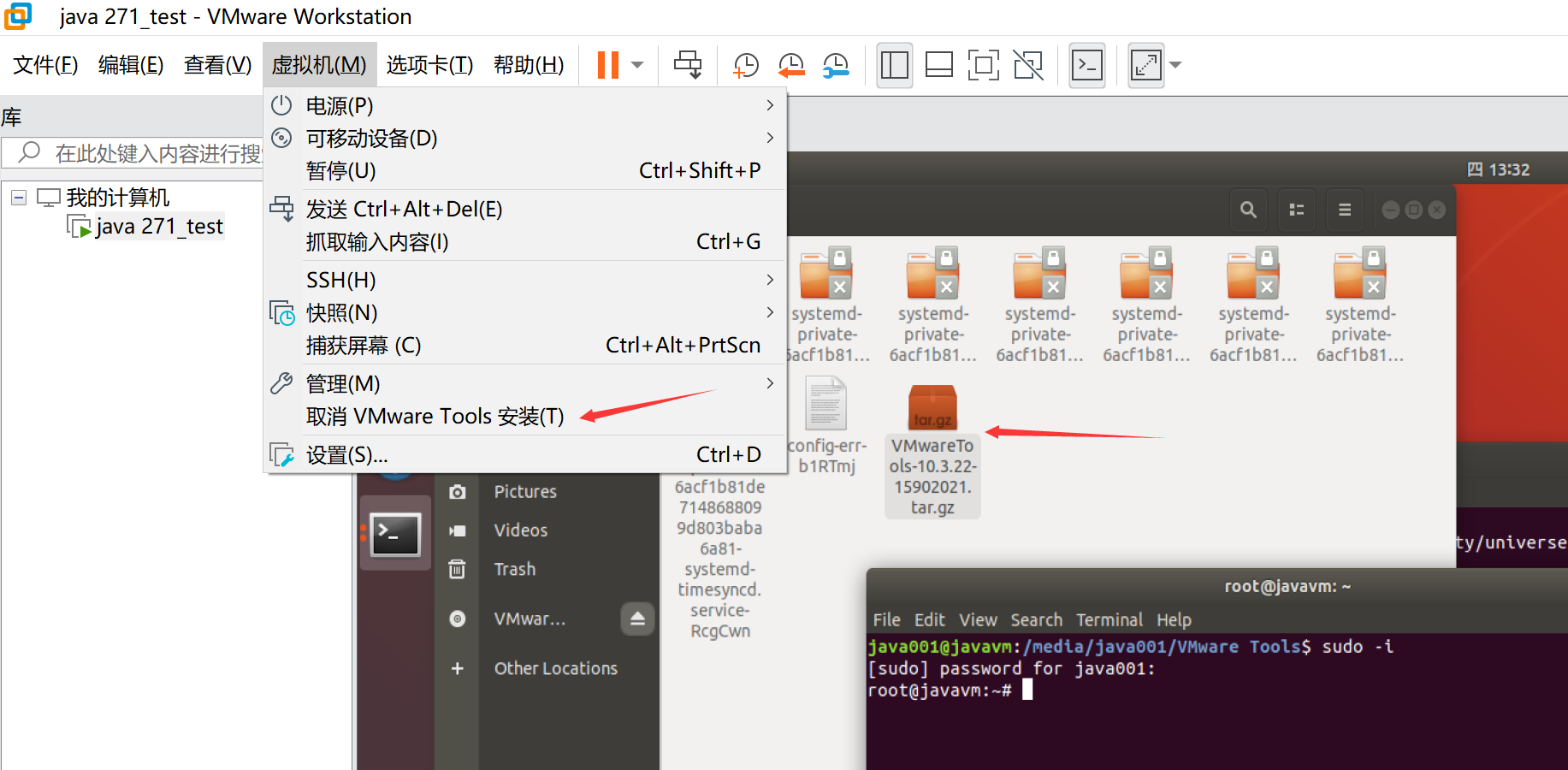Select 捕获屏幕 (C) menu entry

tap(525, 346)
